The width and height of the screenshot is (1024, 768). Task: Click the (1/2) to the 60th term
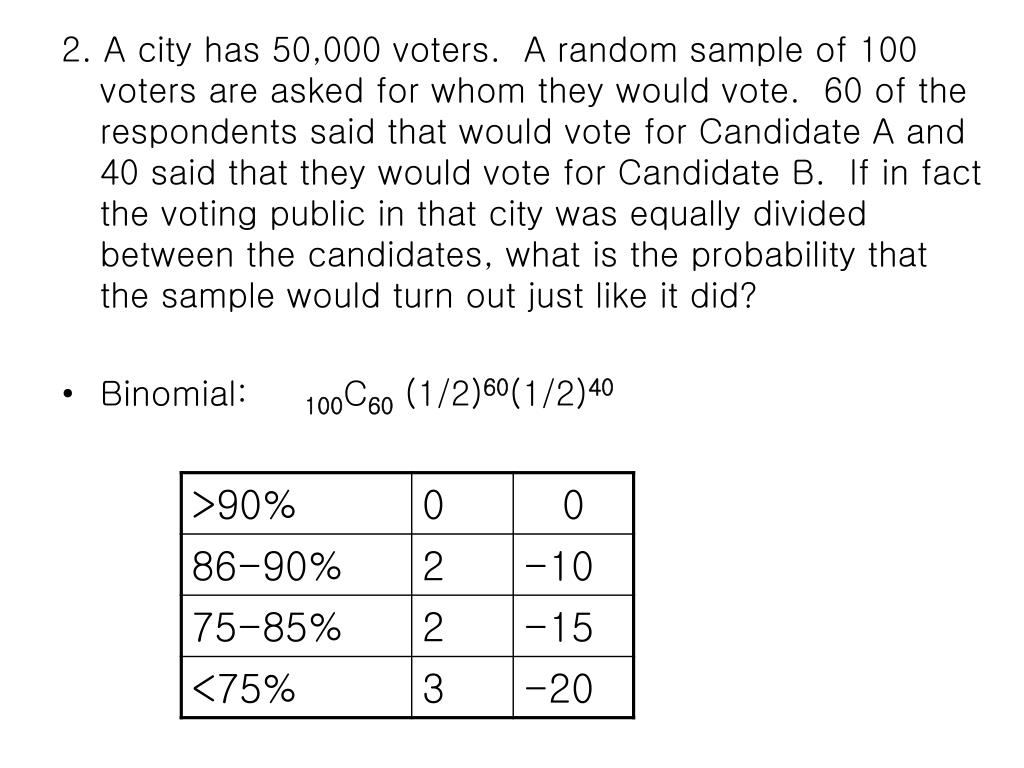point(456,392)
